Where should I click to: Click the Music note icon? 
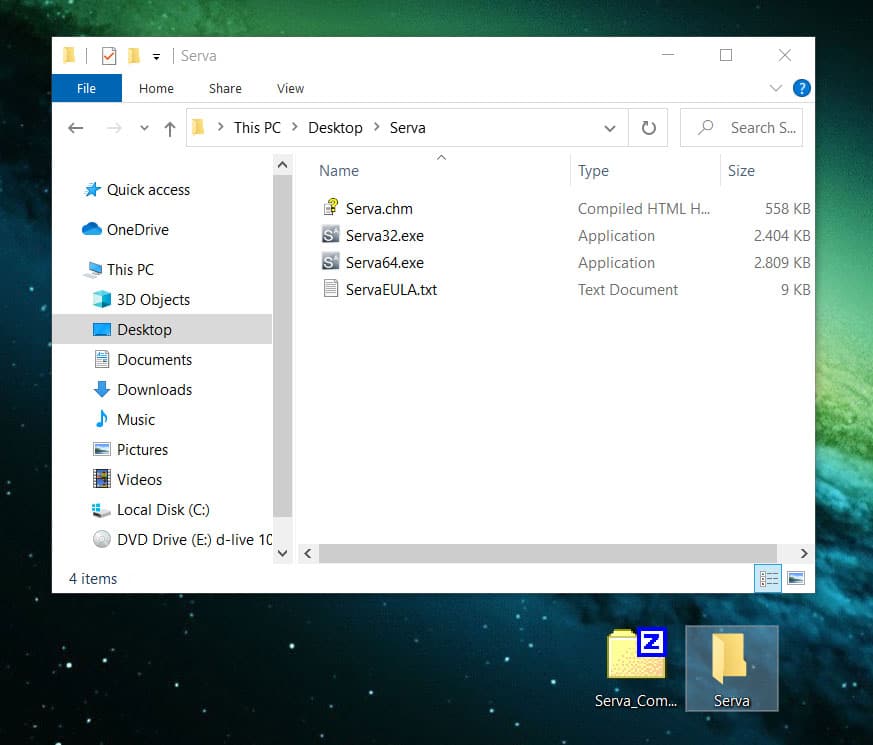click(x=102, y=419)
